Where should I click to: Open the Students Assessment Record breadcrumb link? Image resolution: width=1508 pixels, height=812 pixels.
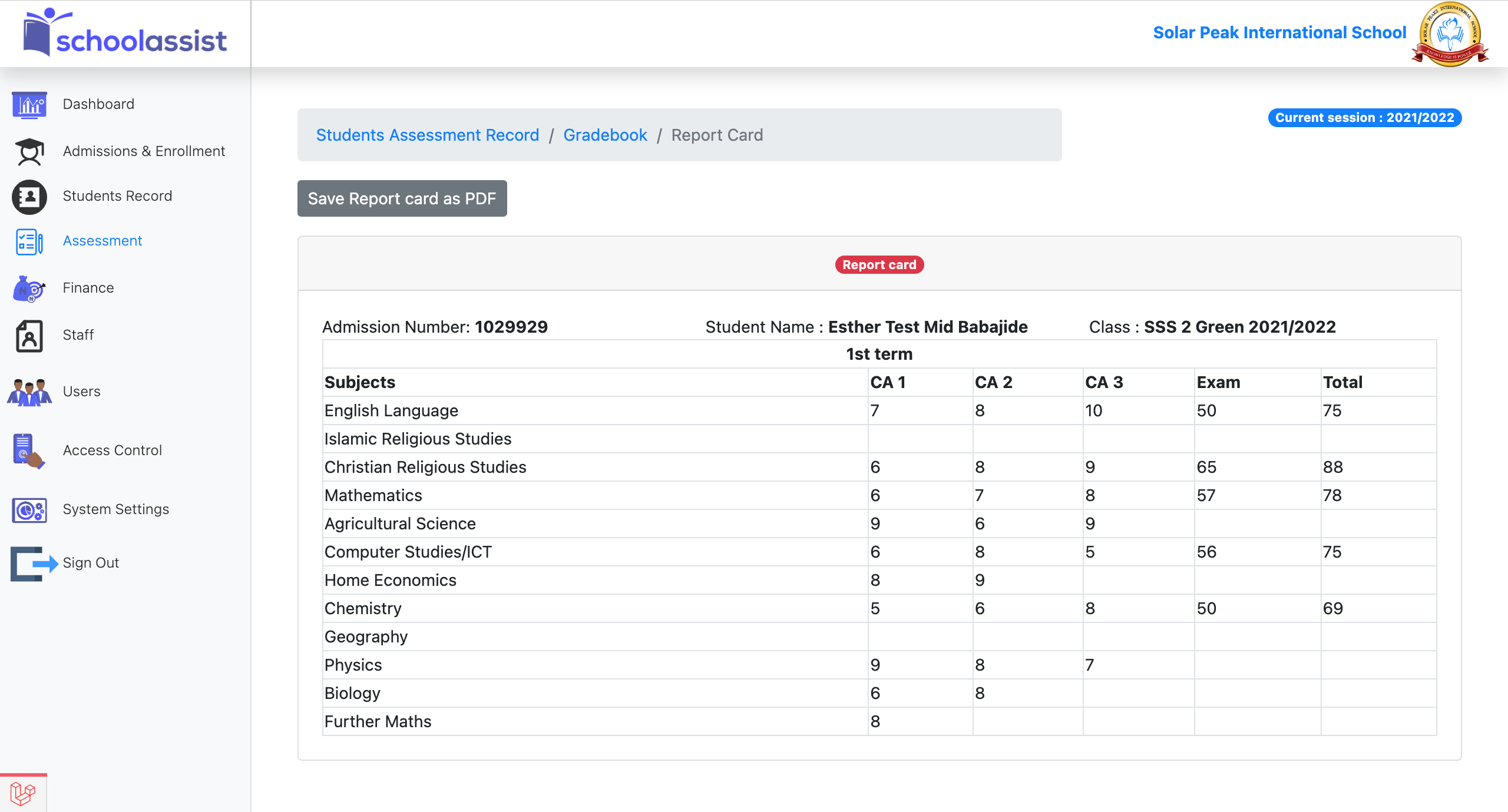428,135
